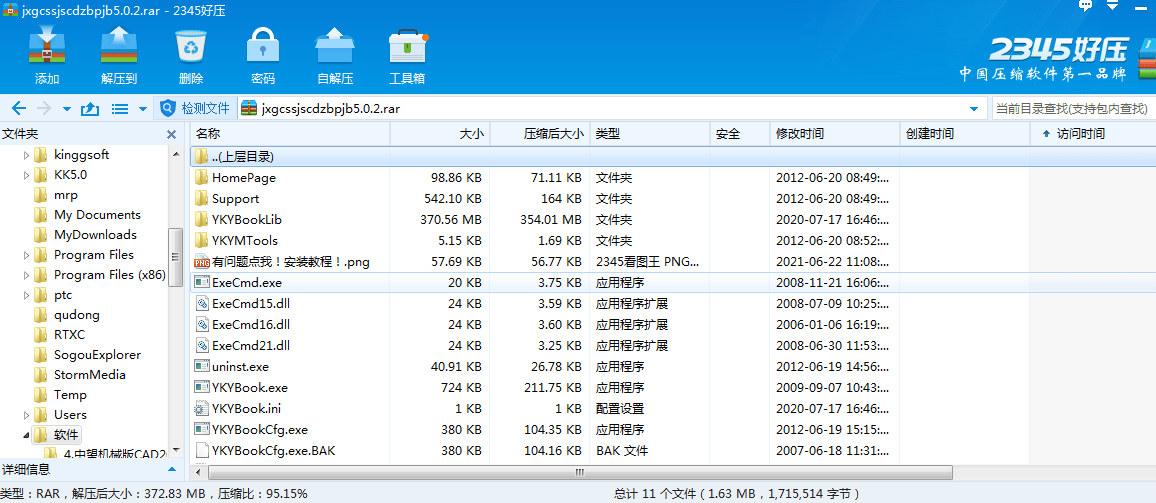Expand the Program Files tree node

click(x=27, y=255)
